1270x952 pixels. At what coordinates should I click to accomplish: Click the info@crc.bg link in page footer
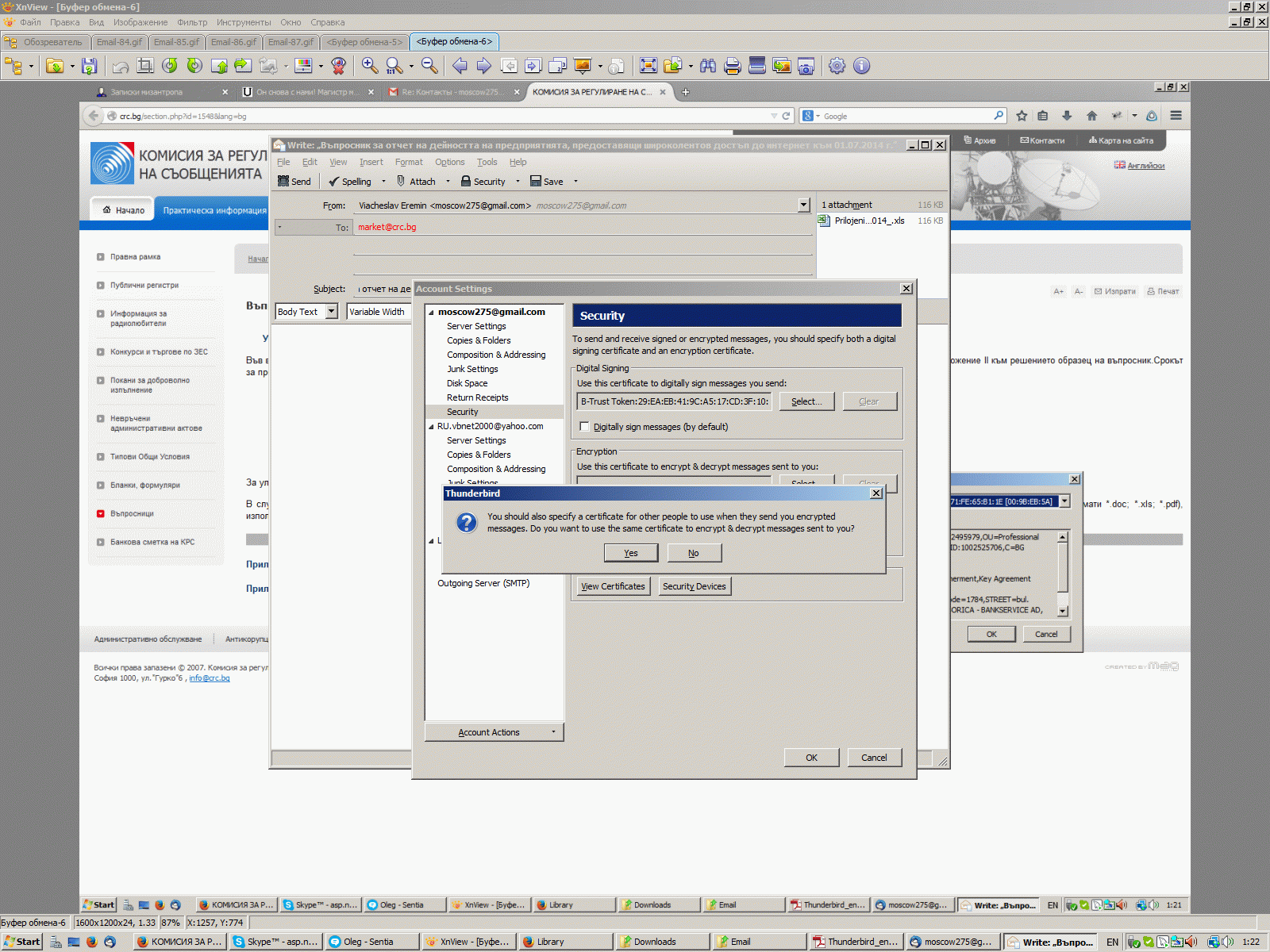click(210, 678)
